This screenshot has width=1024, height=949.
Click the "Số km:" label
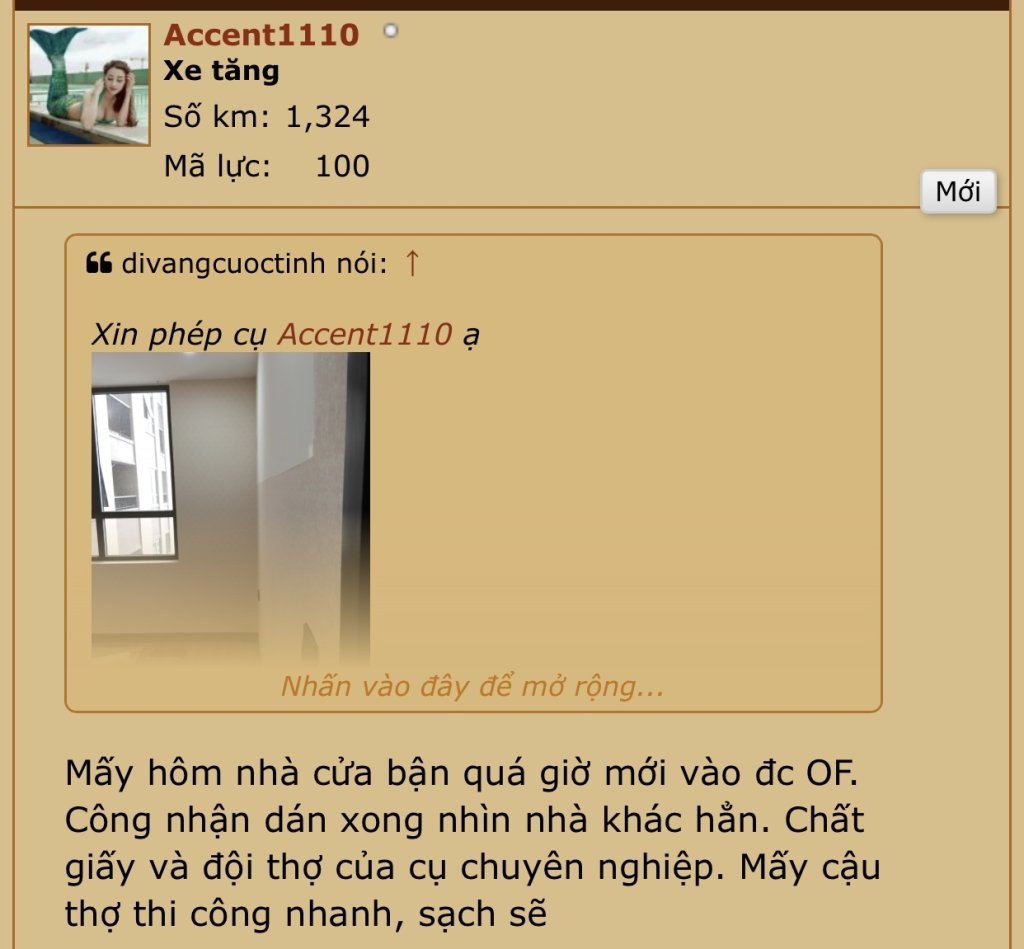tap(217, 118)
